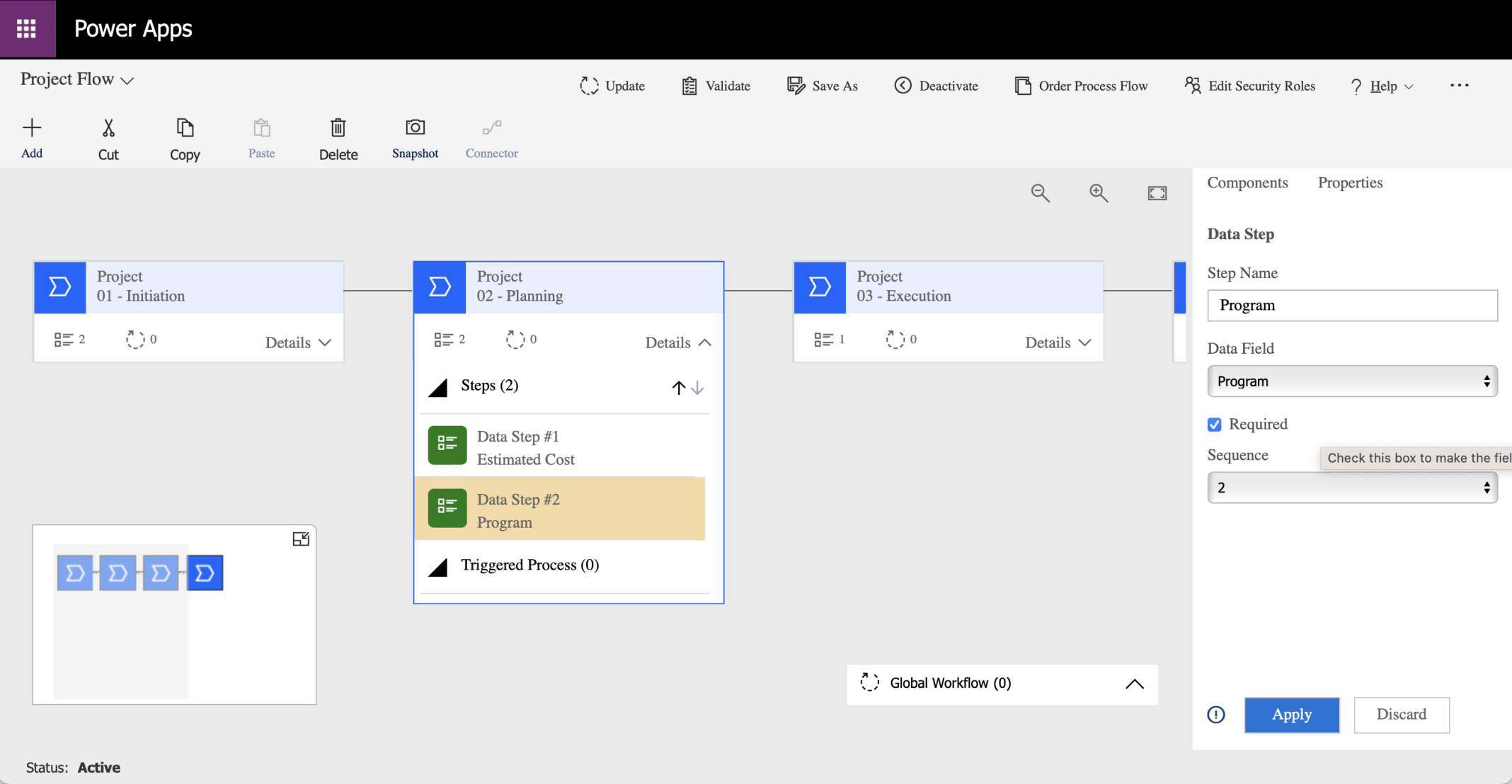The image size is (1512, 784).
Task: Click the Step Name input field
Action: pos(1351,306)
